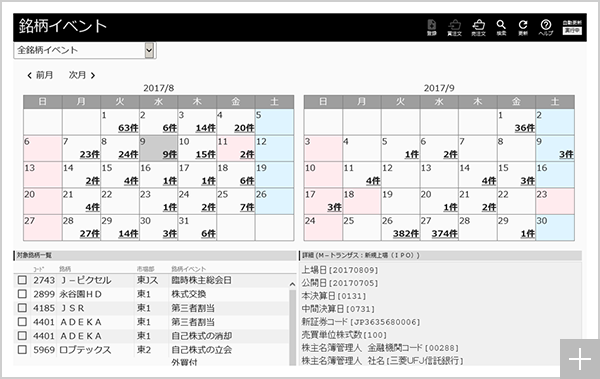Viewport: 600px width, 379px height.
Task: Click the stock list scrollbar thumb
Action: [292, 327]
